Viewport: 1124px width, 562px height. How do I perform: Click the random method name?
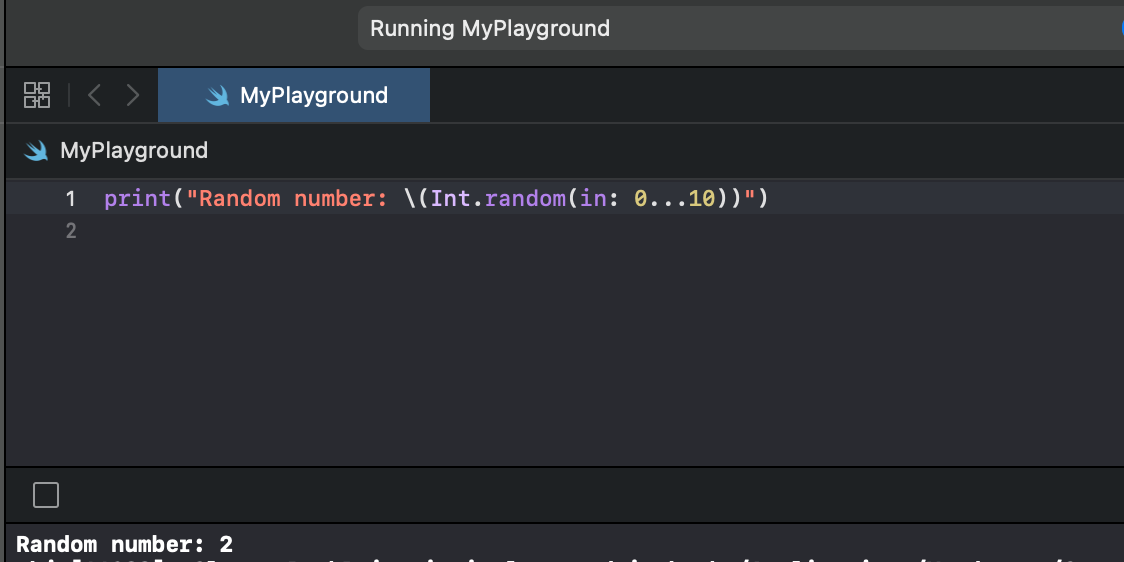tap(525, 199)
